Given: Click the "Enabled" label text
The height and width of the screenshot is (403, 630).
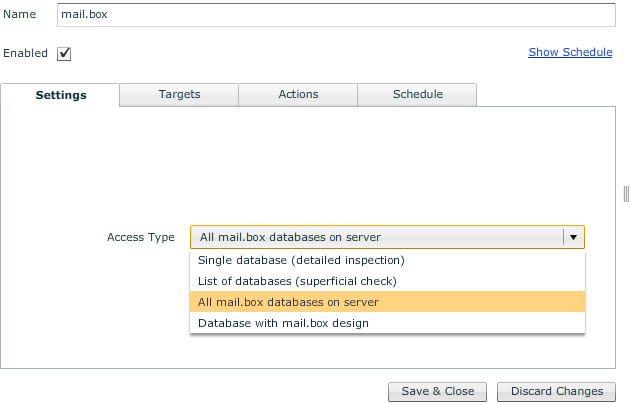Looking at the screenshot, I should click(25, 53).
